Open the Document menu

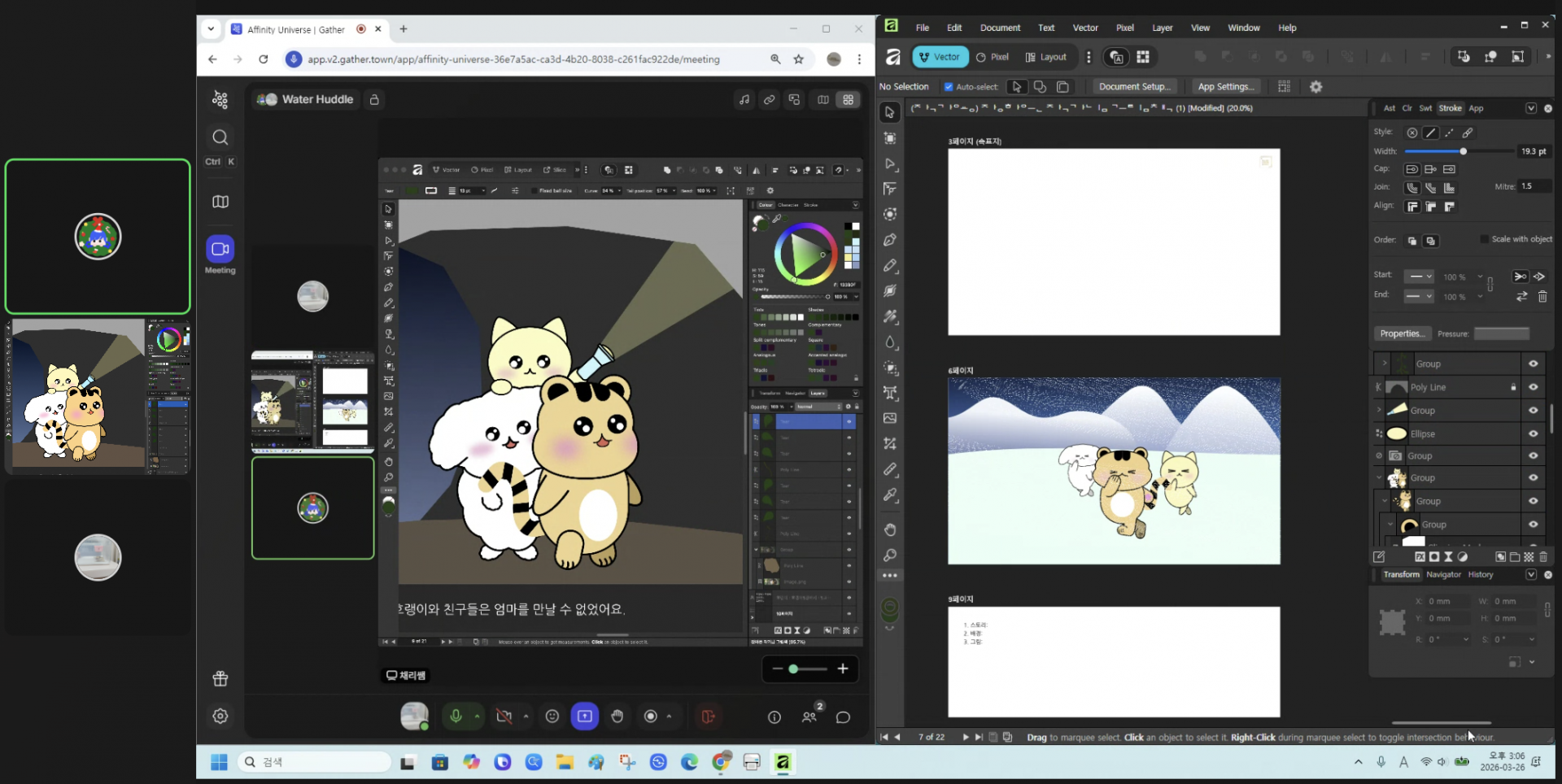(1000, 28)
